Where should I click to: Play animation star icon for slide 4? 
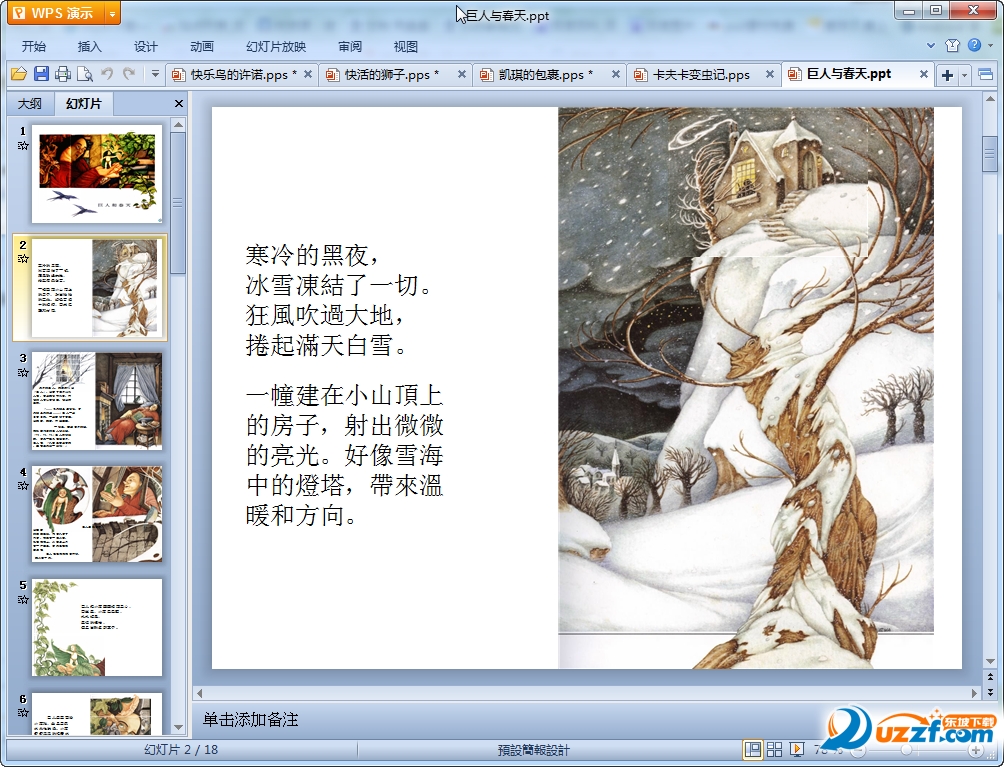click(23, 485)
